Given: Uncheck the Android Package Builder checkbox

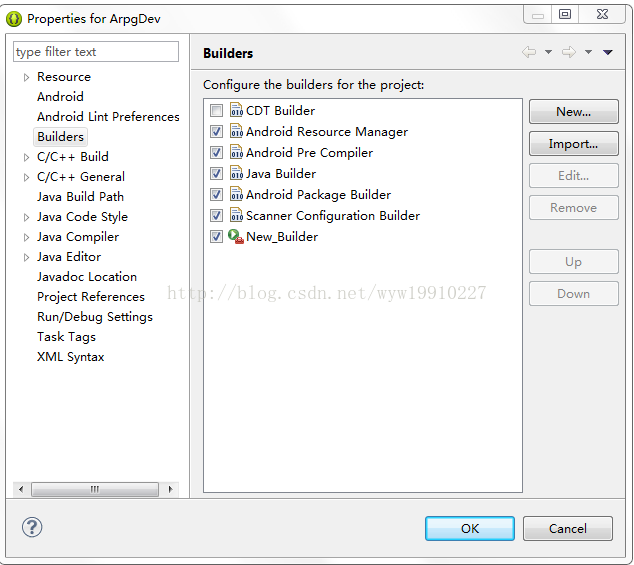Looking at the screenshot, I should [x=216, y=195].
